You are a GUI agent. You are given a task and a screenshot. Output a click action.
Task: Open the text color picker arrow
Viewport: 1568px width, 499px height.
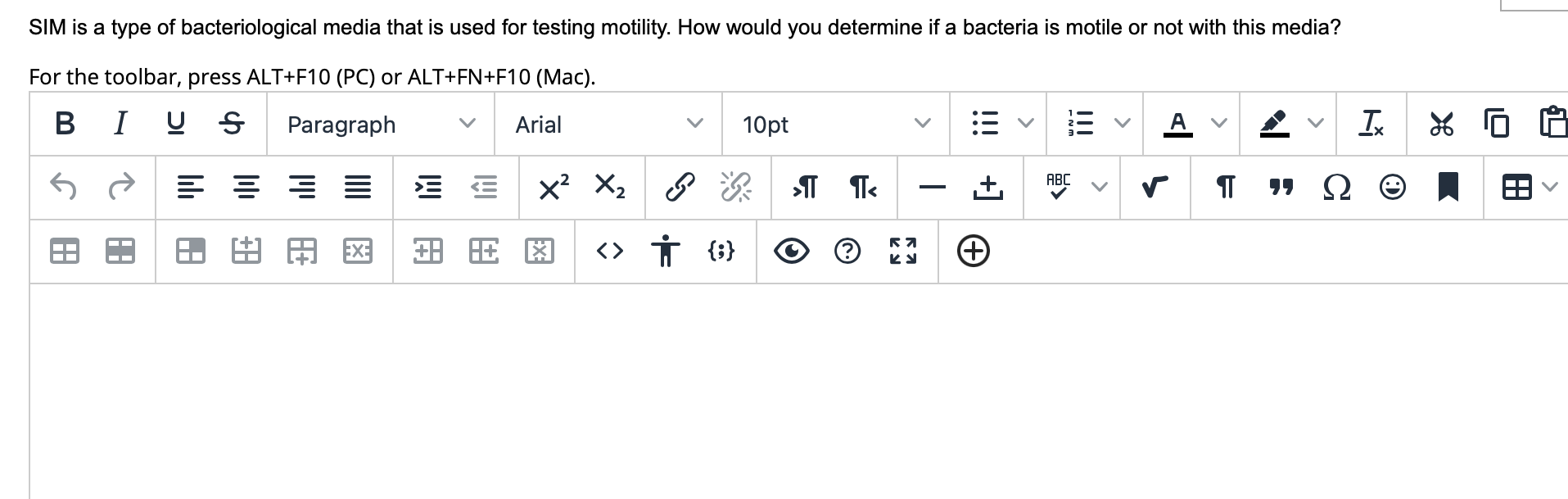click(1219, 124)
